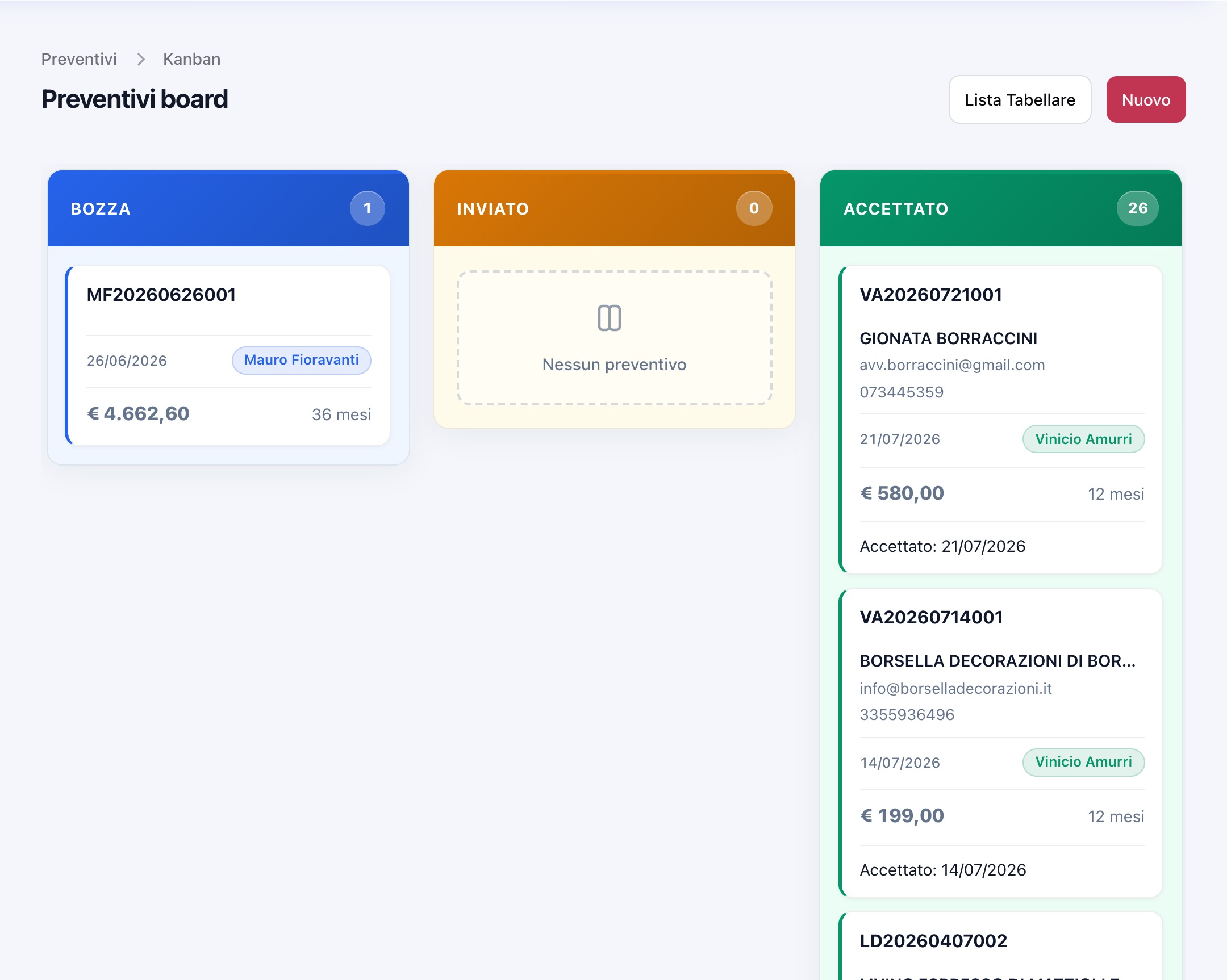Click Accettato: 14/07/2026 line
The width and height of the screenshot is (1227, 980).
(x=942, y=870)
